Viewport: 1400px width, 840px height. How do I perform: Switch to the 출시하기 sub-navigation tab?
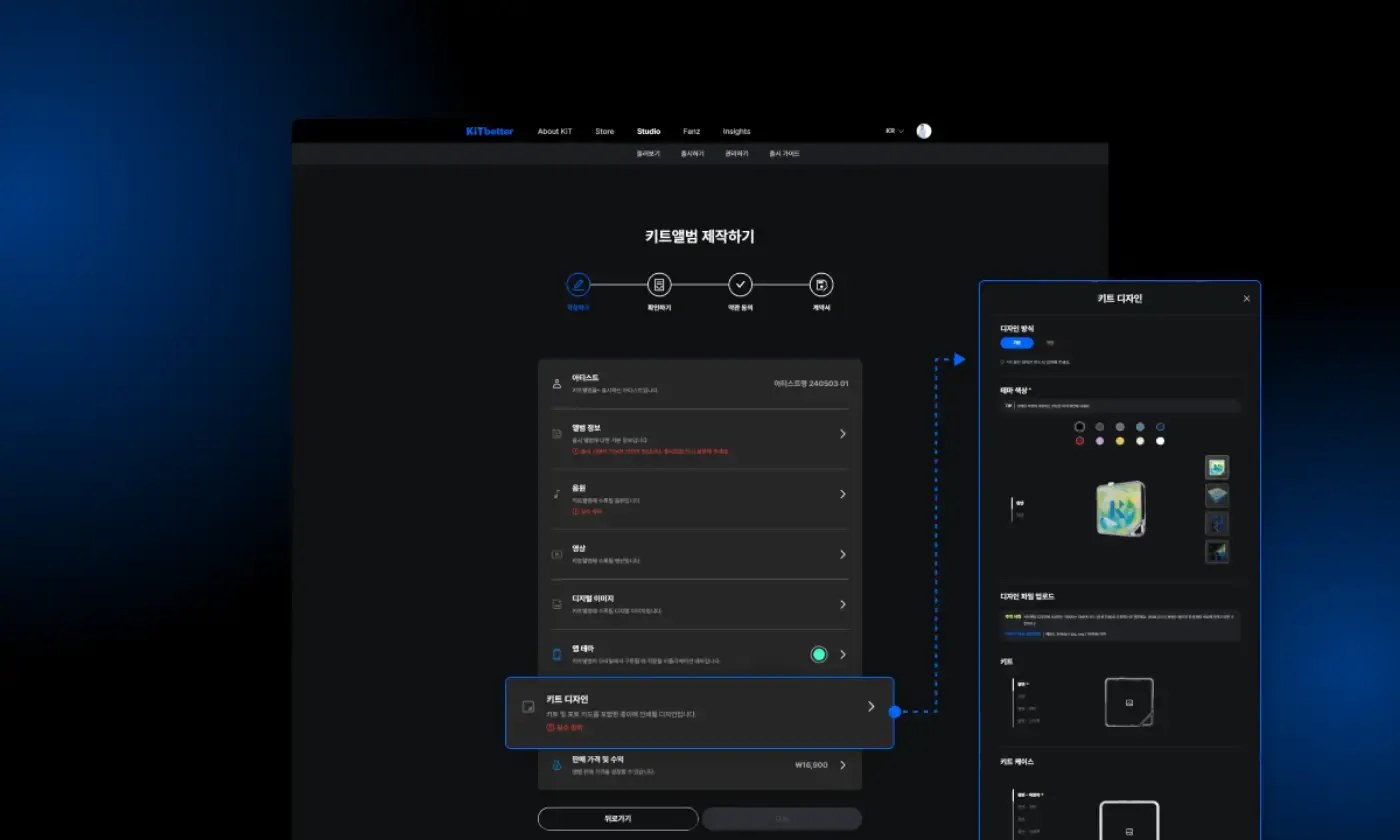pos(693,154)
